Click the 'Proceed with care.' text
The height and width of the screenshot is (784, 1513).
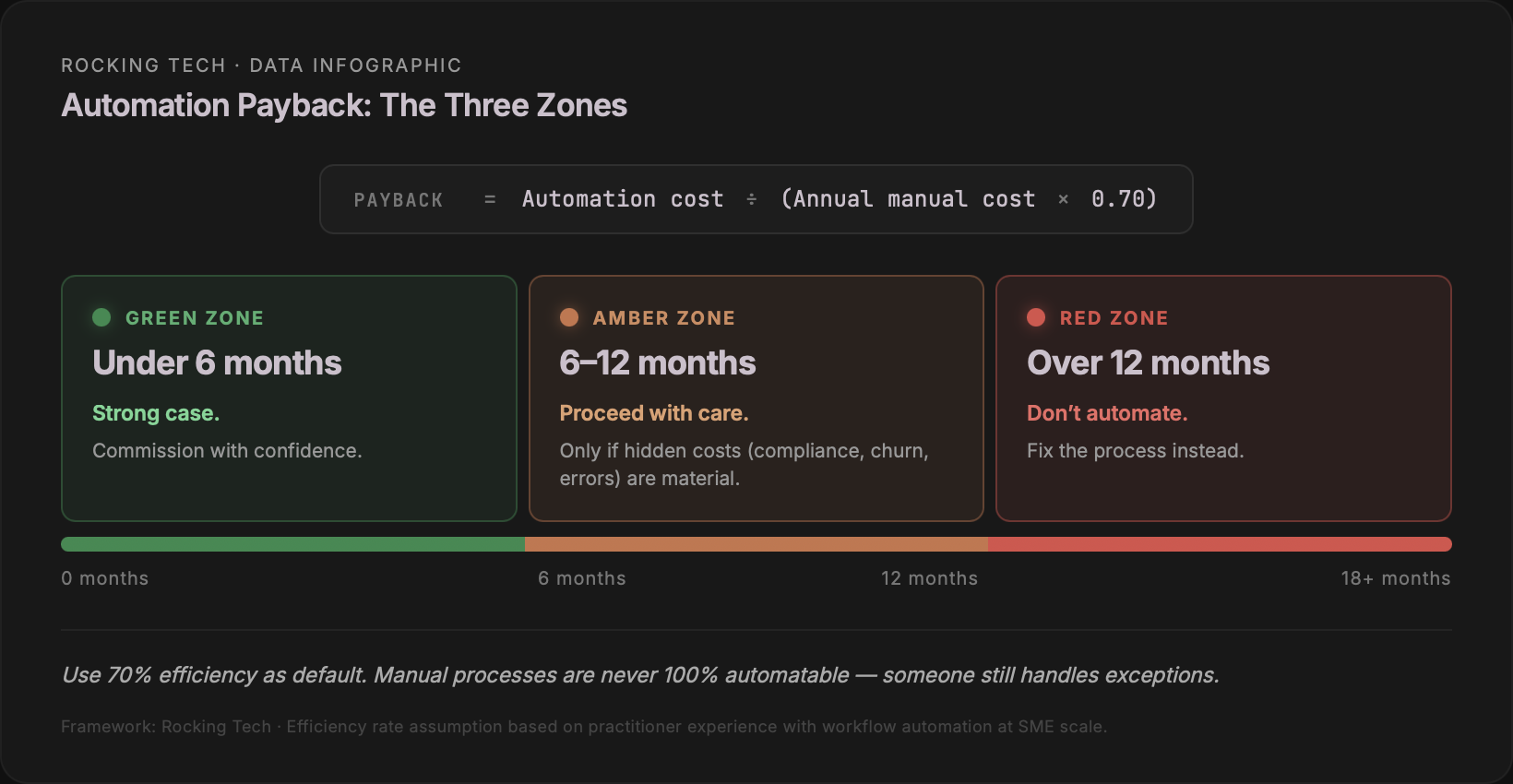654,413
